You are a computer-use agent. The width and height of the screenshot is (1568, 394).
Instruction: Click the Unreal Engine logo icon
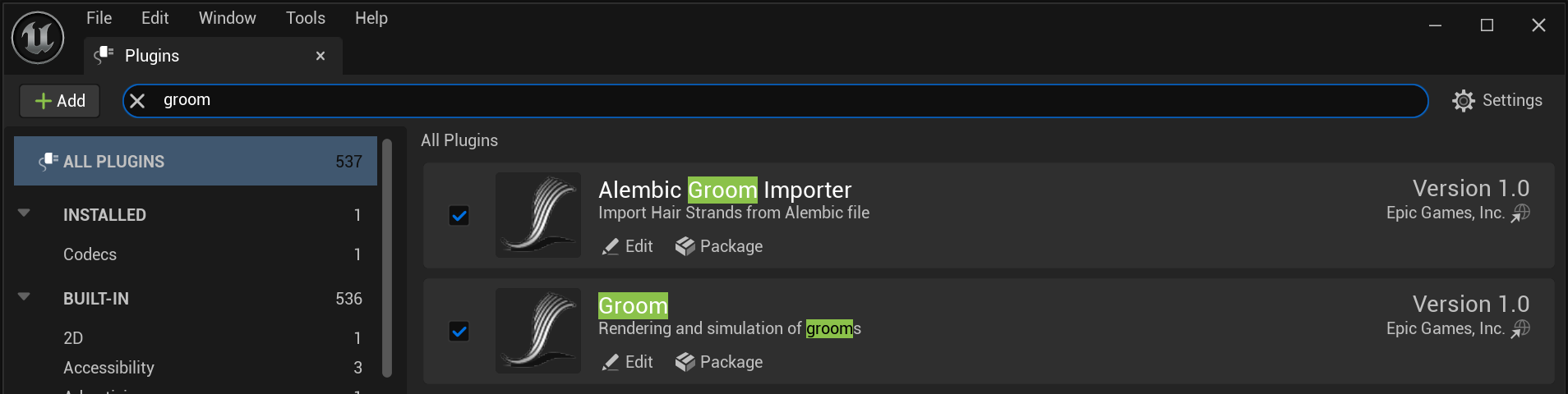tap(38, 38)
